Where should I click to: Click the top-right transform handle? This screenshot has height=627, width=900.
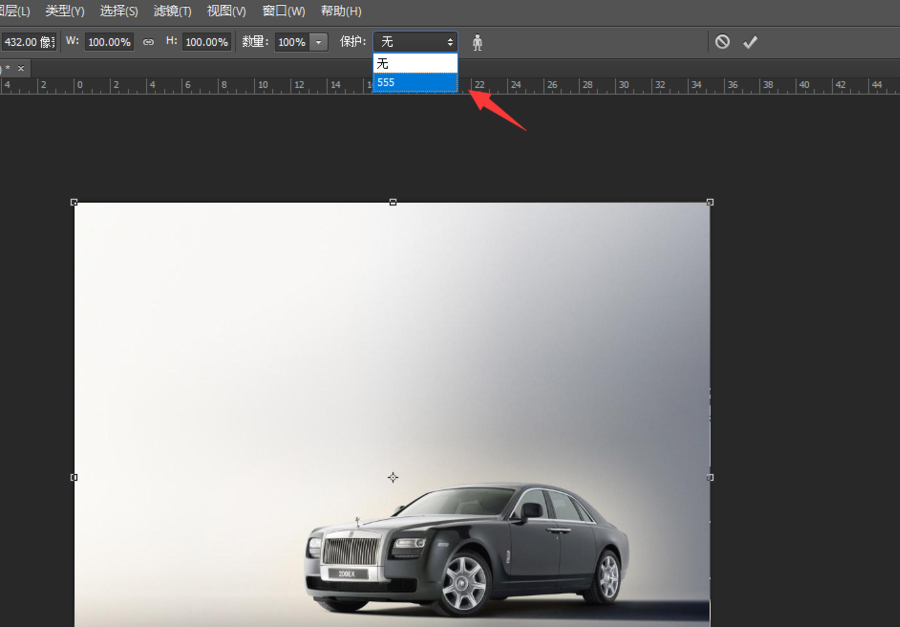coord(710,202)
